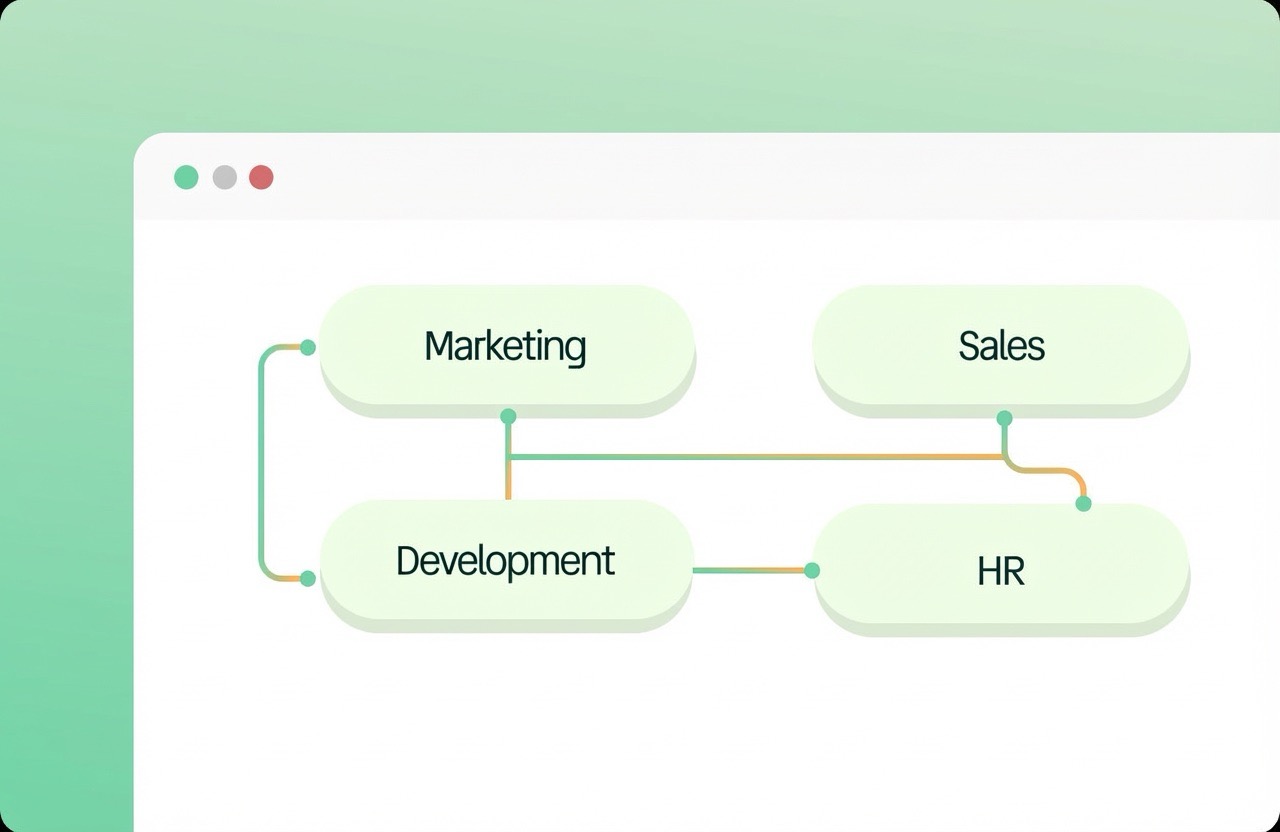This screenshot has height=832, width=1280.
Task: Click the window title bar
Action: (700, 177)
